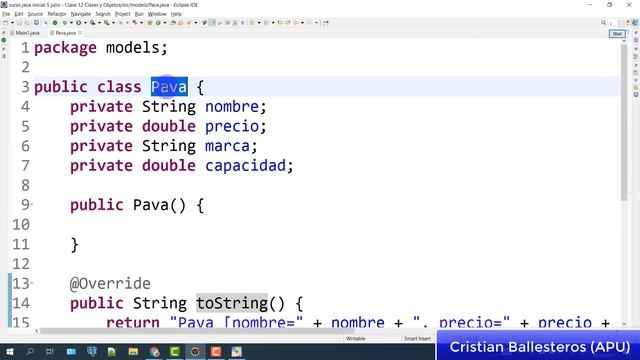Open the Navigate menu
640x360 pixels.
(81, 14)
